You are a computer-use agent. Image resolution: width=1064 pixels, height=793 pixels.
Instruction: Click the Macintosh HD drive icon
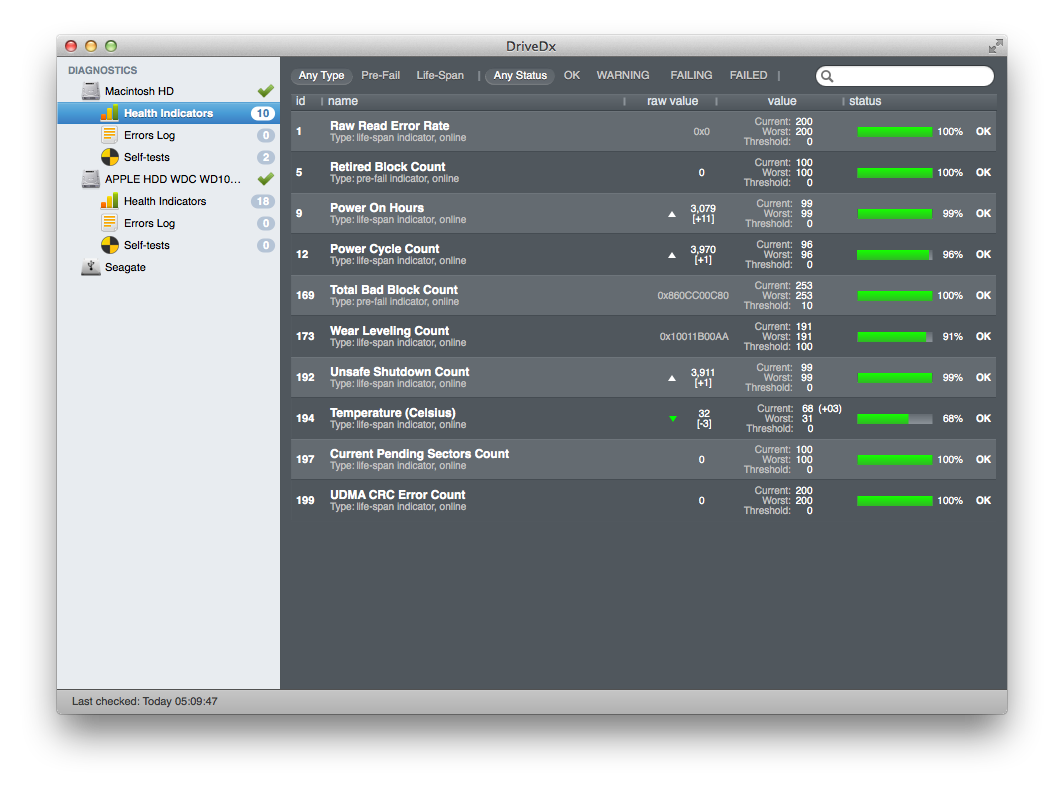[x=90, y=91]
